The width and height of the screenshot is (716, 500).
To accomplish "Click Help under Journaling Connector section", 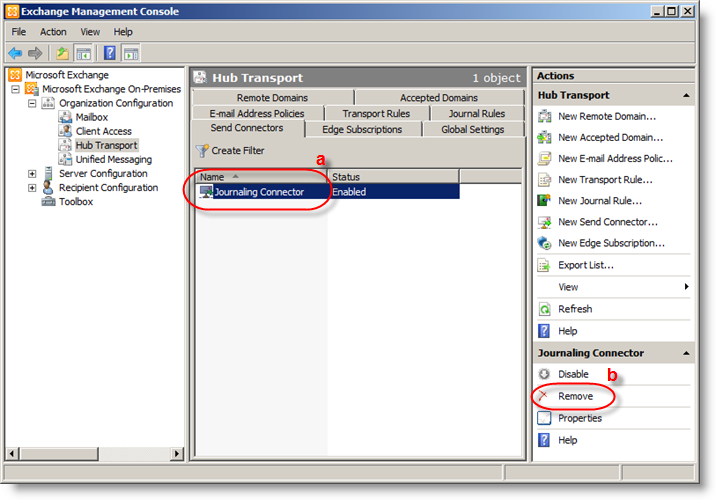I will coord(568,440).
